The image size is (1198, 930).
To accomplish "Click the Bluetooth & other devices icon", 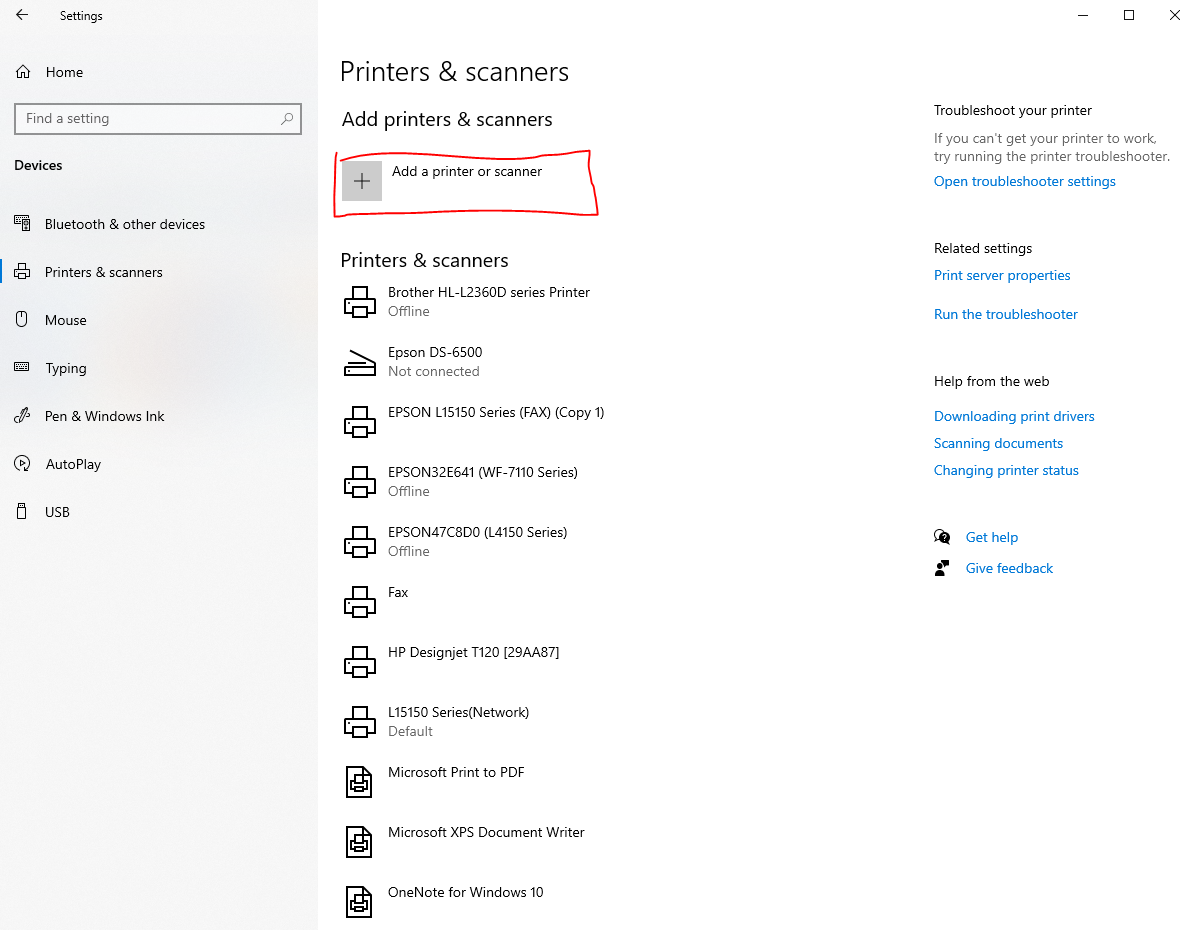I will pos(22,223).
